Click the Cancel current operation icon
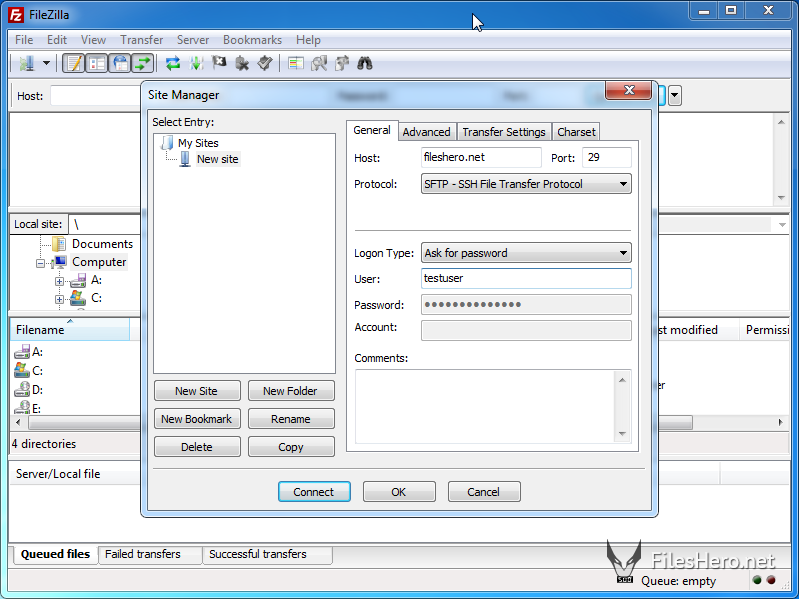 (219, 64)
